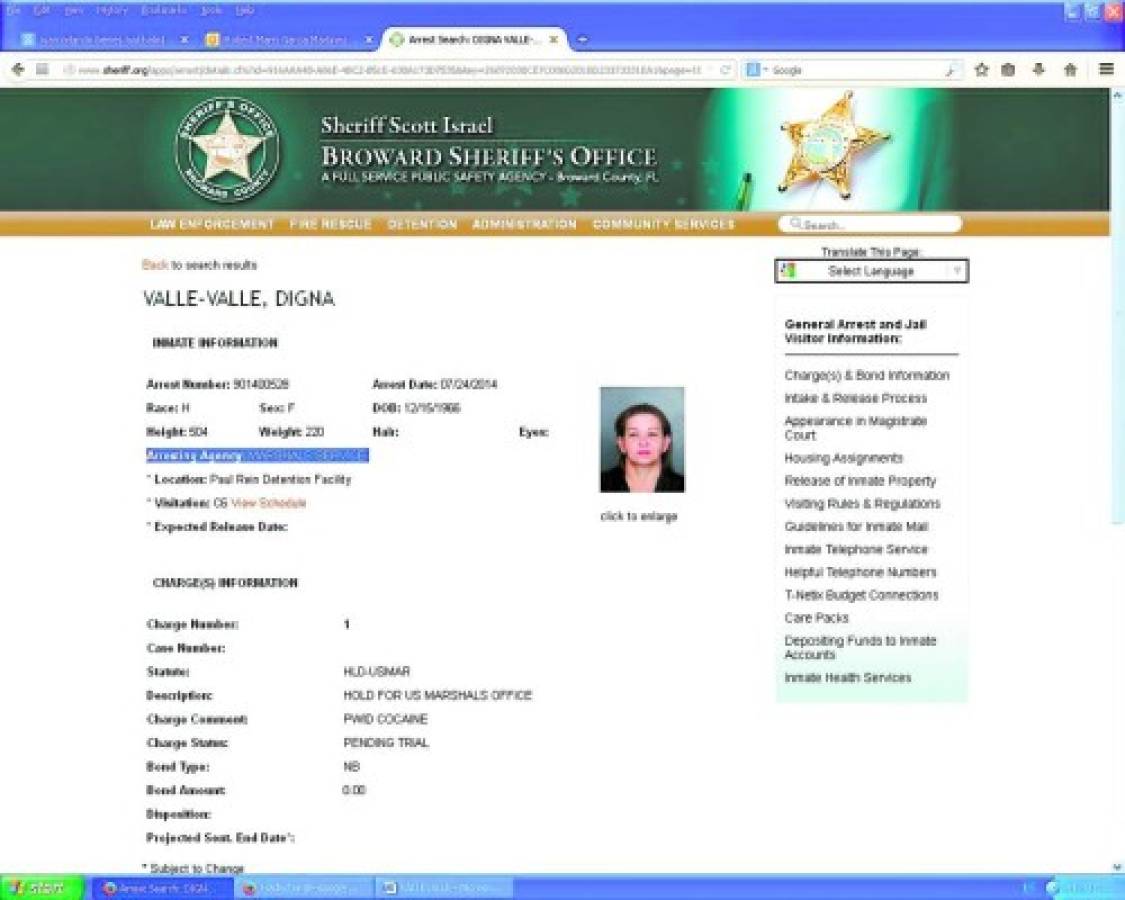Open the downloads arrow icon
Image resolution: width=1125 pixels, height=900 pixels.
pos(1039,70)
